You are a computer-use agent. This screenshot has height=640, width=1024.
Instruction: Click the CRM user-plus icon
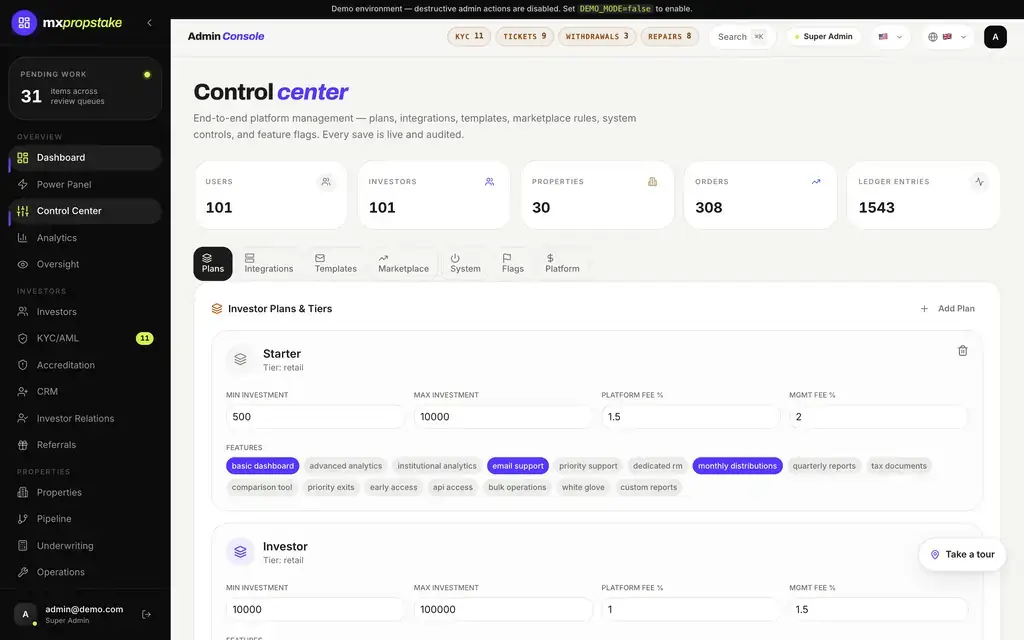23,392
